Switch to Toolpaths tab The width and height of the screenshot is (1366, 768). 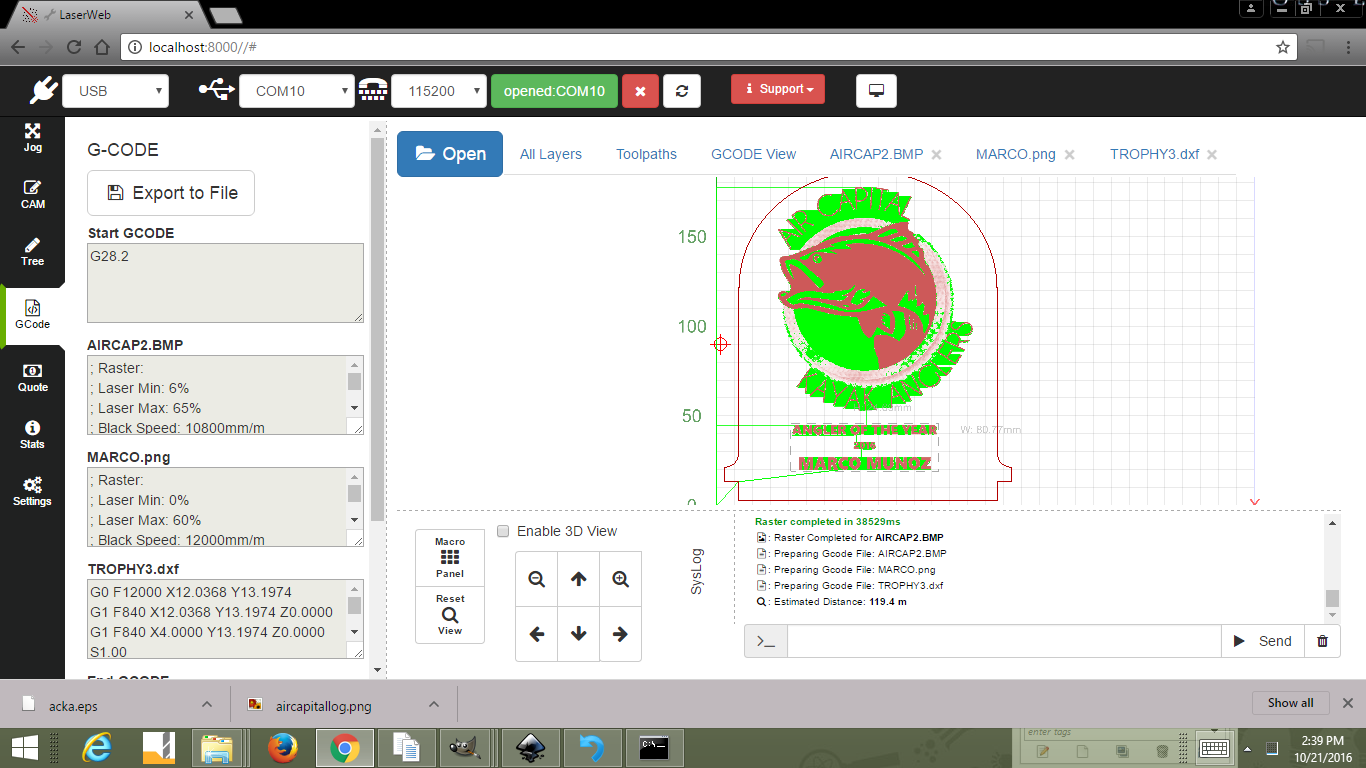pos(646,154)
